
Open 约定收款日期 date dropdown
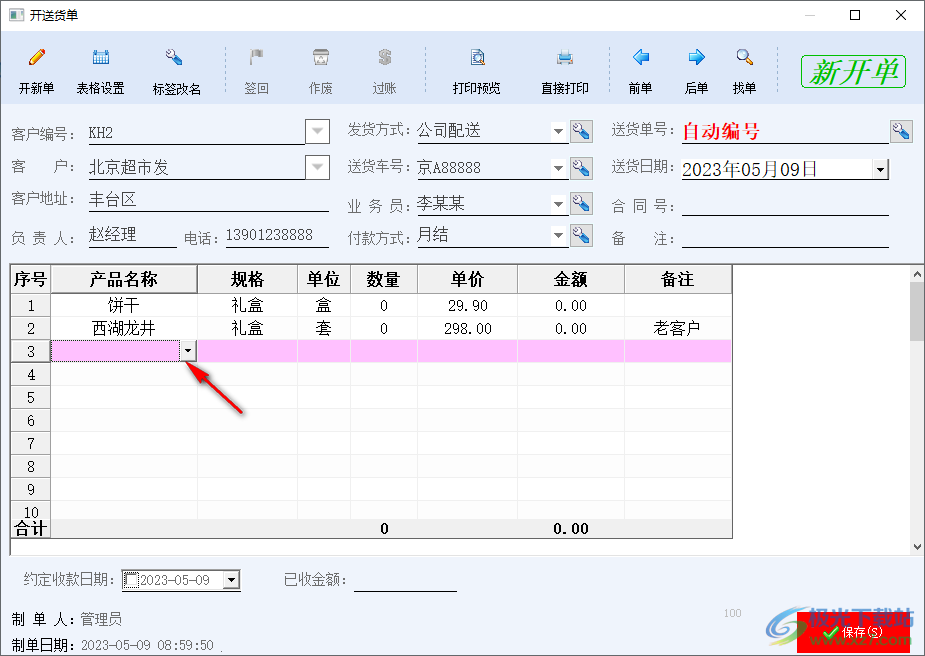[231, 580]
